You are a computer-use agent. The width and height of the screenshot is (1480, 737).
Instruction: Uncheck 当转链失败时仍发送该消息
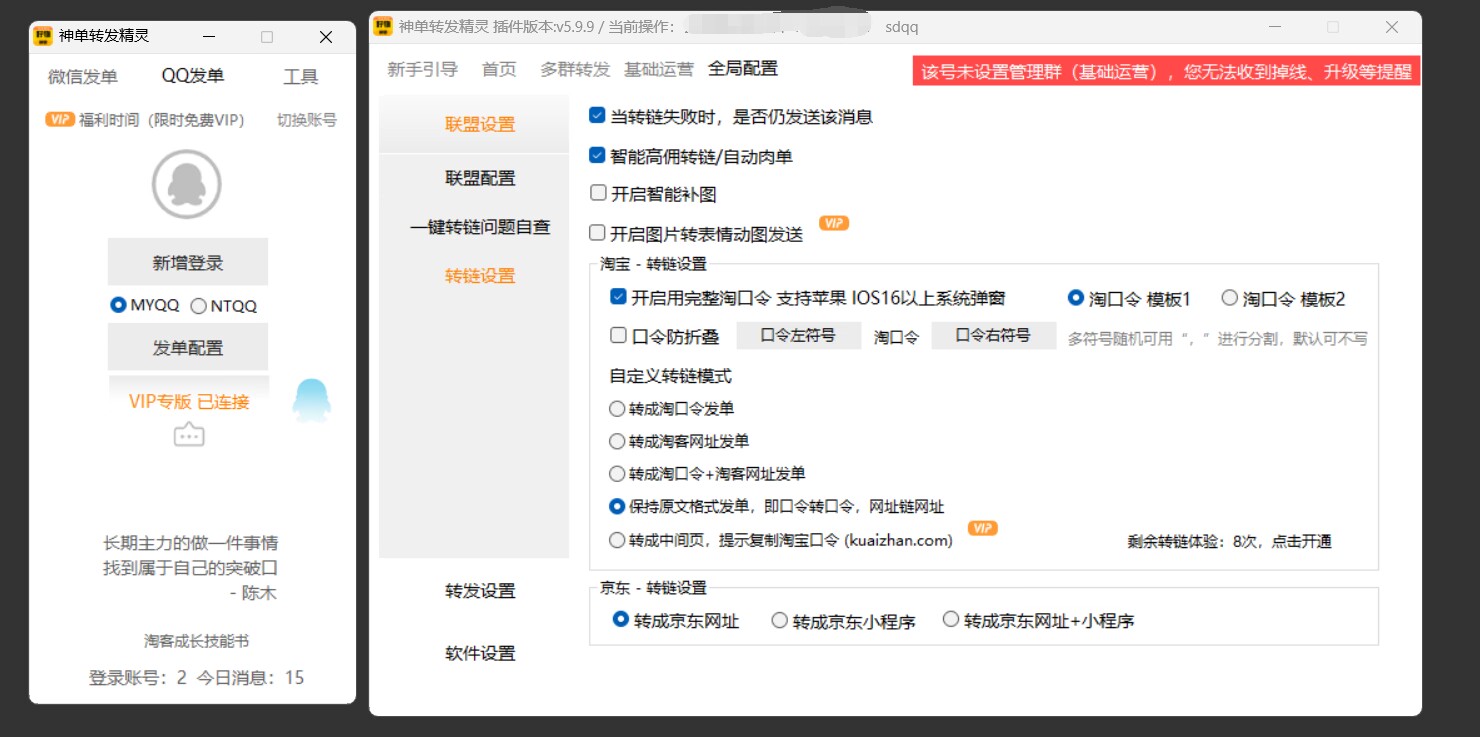coord(597,116)
